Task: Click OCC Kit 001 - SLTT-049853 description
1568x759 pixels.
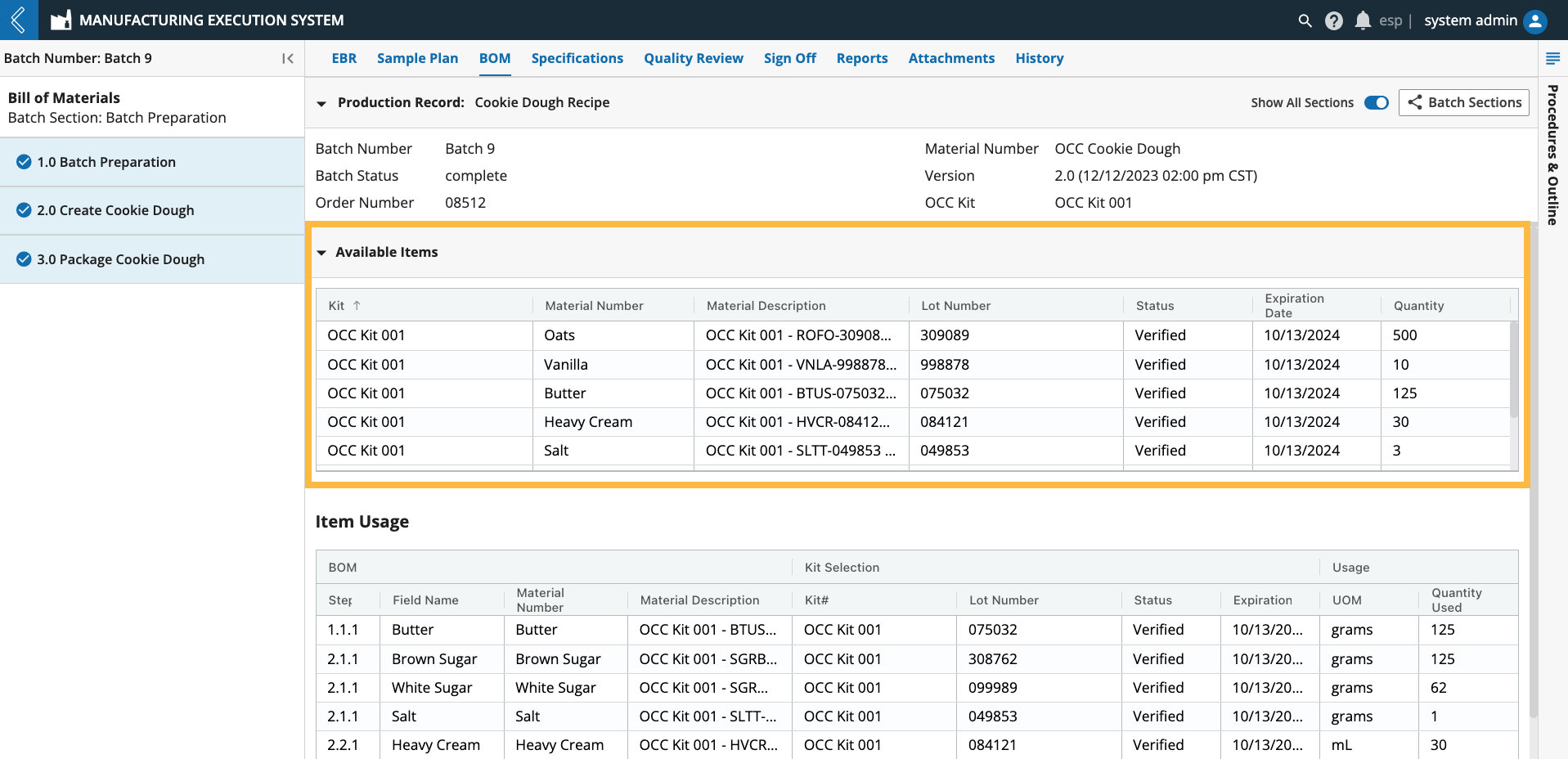Action: pos(800,451)
